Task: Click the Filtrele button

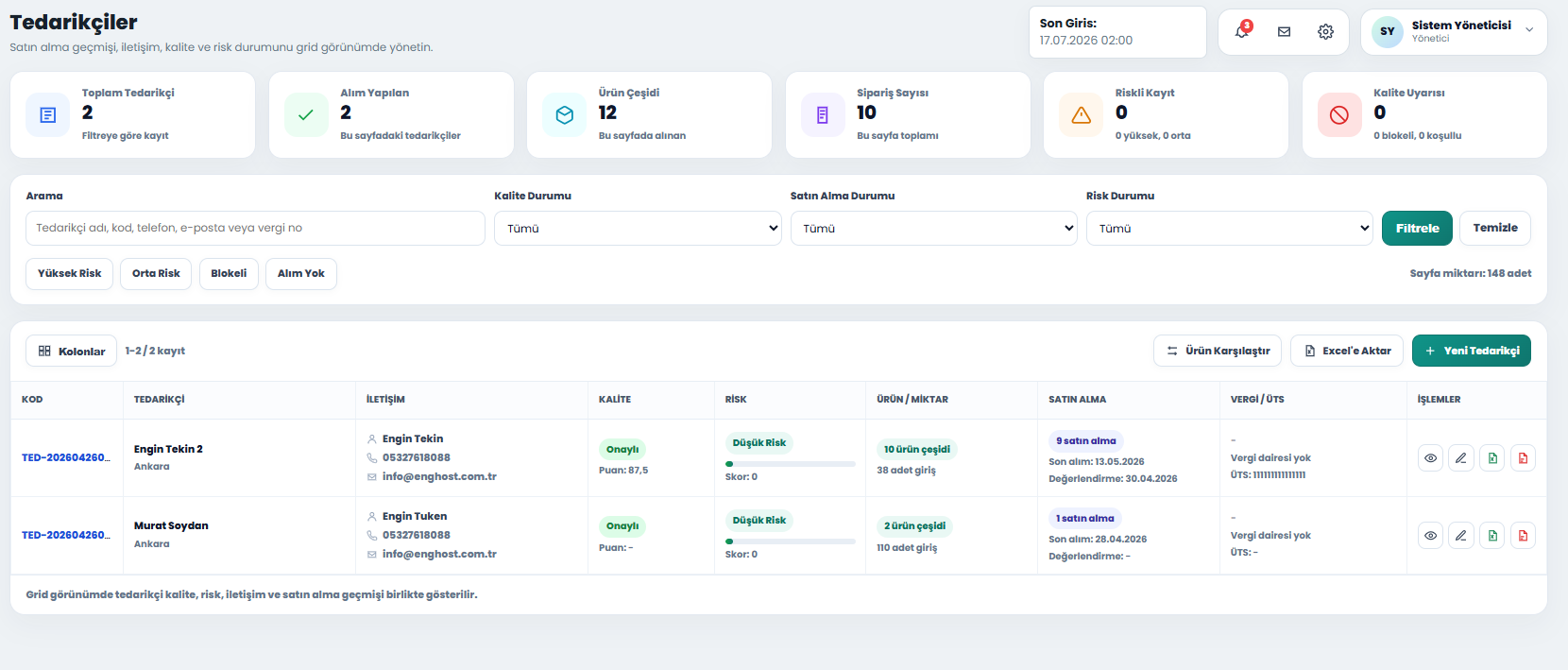Action: point(1417,228)
